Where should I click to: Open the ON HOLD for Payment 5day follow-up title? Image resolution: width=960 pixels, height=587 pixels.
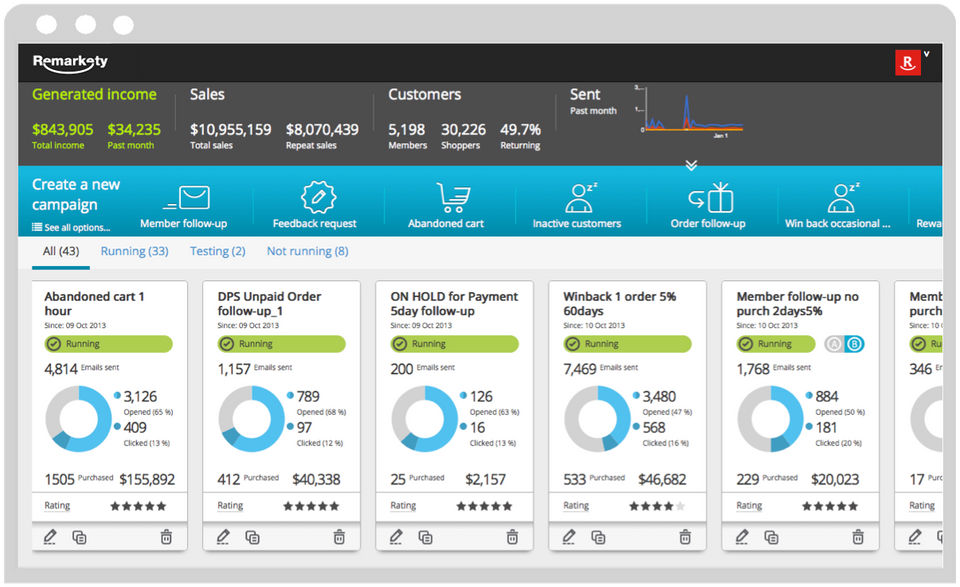pos(454,304)
